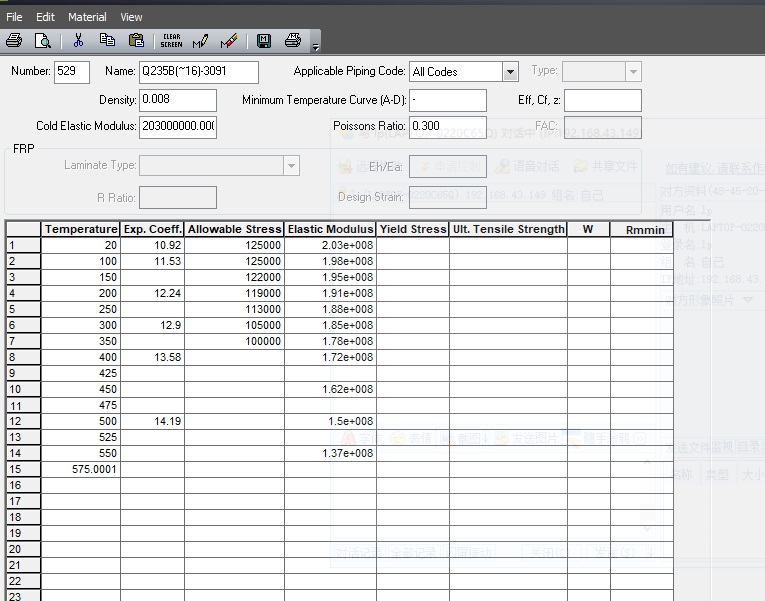Screen dimensions: 765x601
Task: Save material using the floppy disk icon
Action: [264, 41]
